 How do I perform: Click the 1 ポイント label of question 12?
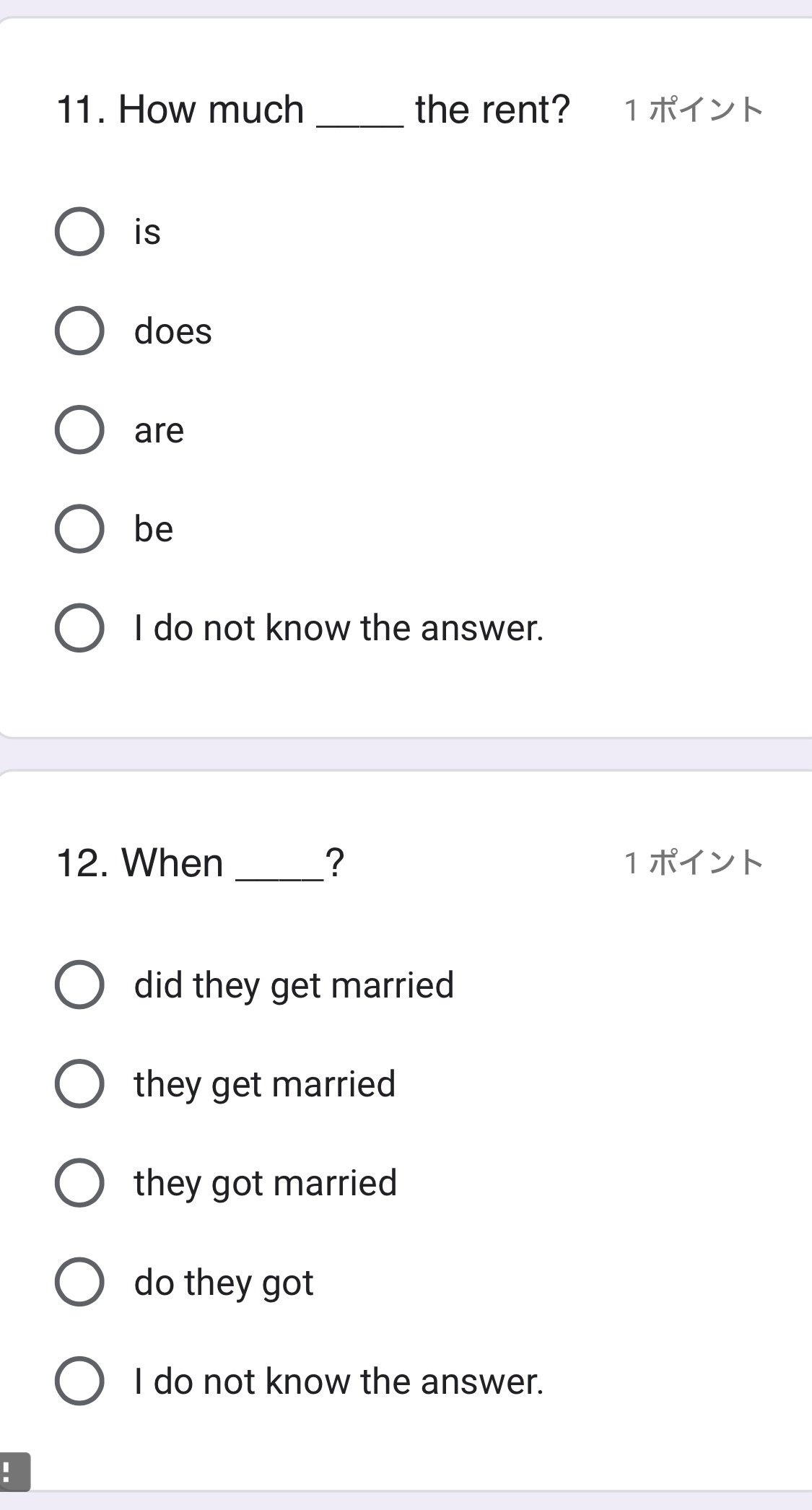pos(694,863)
